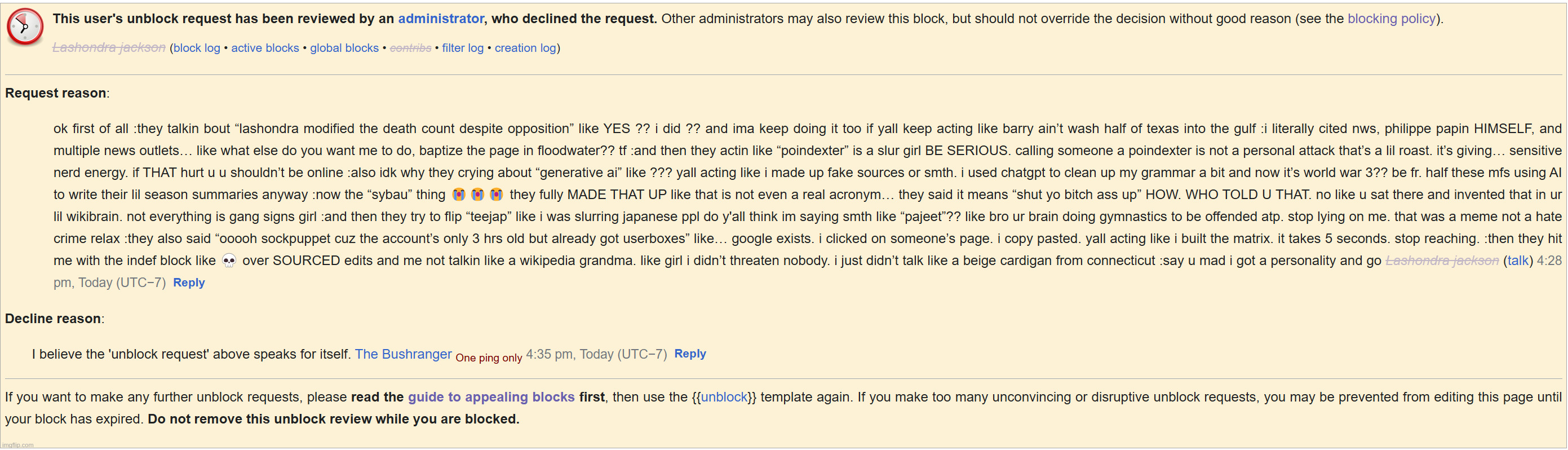Open struck-through Lashondra jackson username beside block log
This screenshot has height=450, width=1568.
click(x=109, y=47)
